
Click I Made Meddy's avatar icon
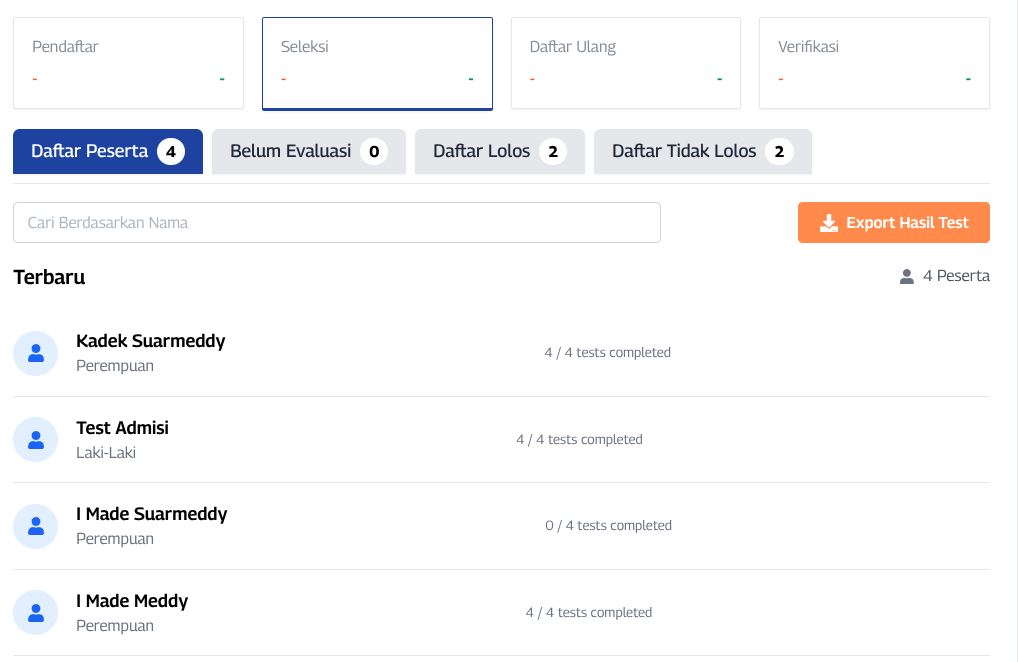[36, 613]
